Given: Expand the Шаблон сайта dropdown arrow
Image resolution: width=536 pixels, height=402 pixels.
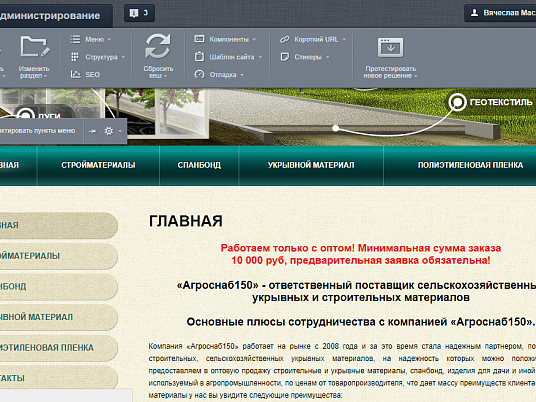Looking at the screenshot, I should point(260,57).
